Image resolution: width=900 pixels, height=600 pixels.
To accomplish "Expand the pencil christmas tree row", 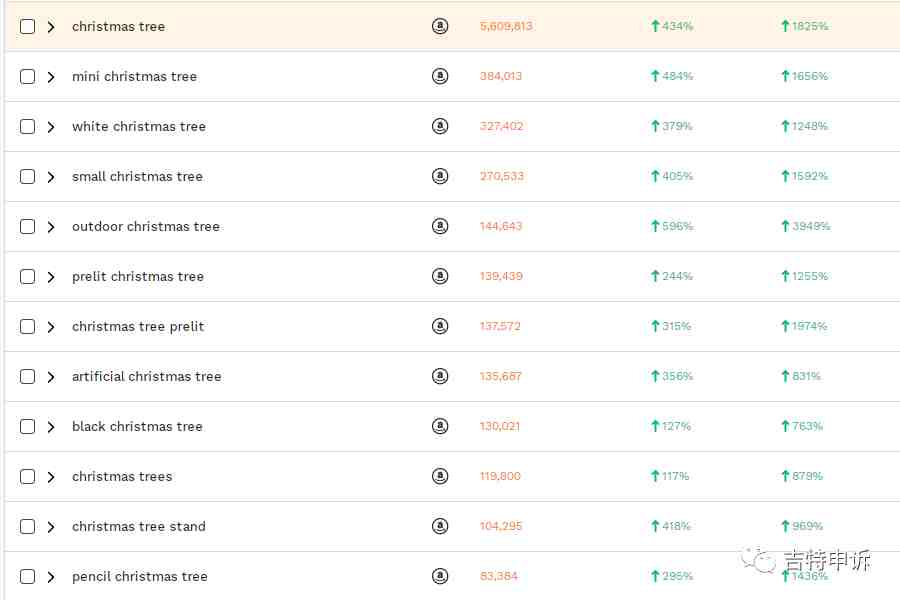I will point(51,576).
